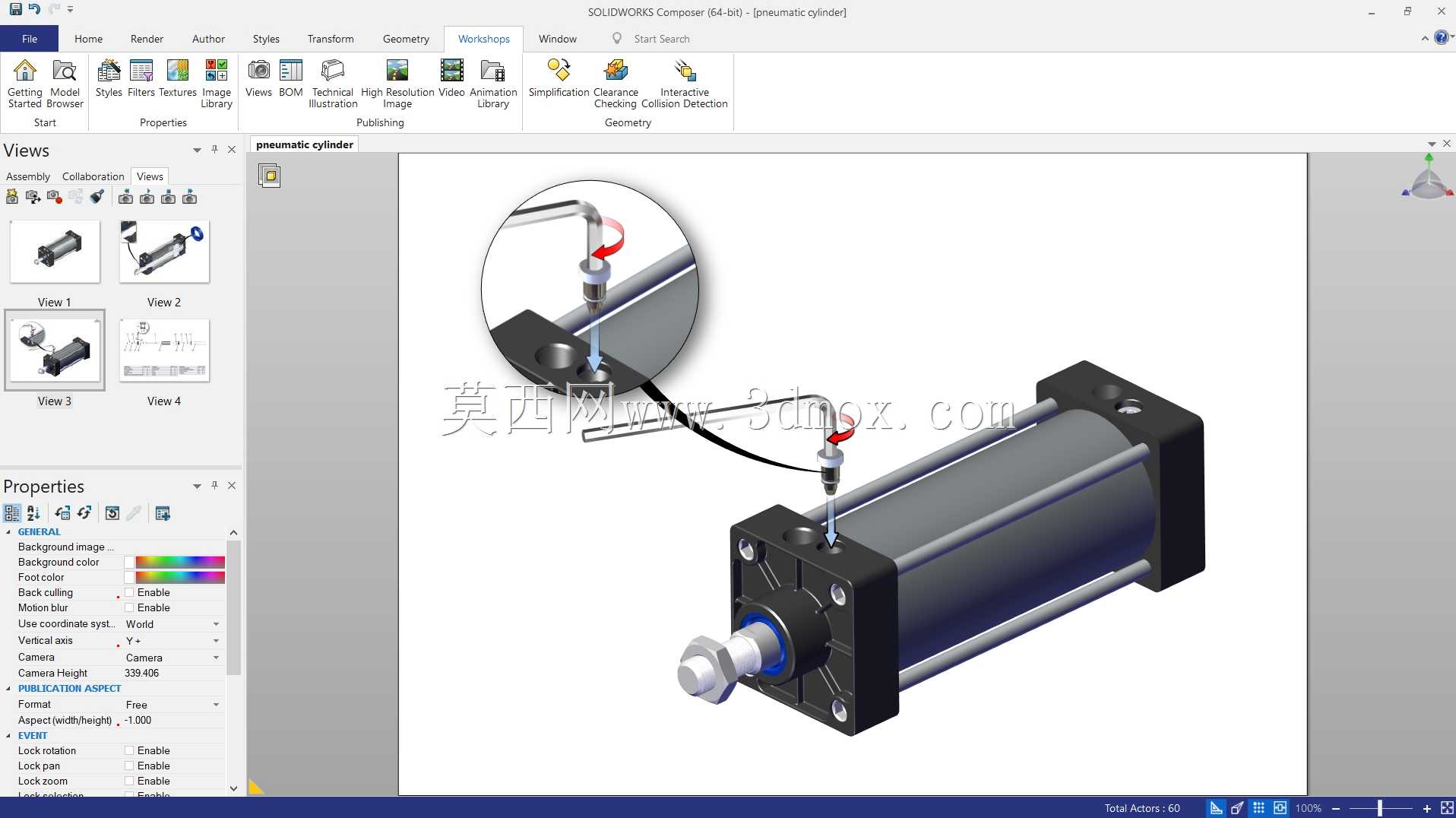
Task: Click the manage meta-properties icon
Action: pyautogui.click(x=163, y=513)
